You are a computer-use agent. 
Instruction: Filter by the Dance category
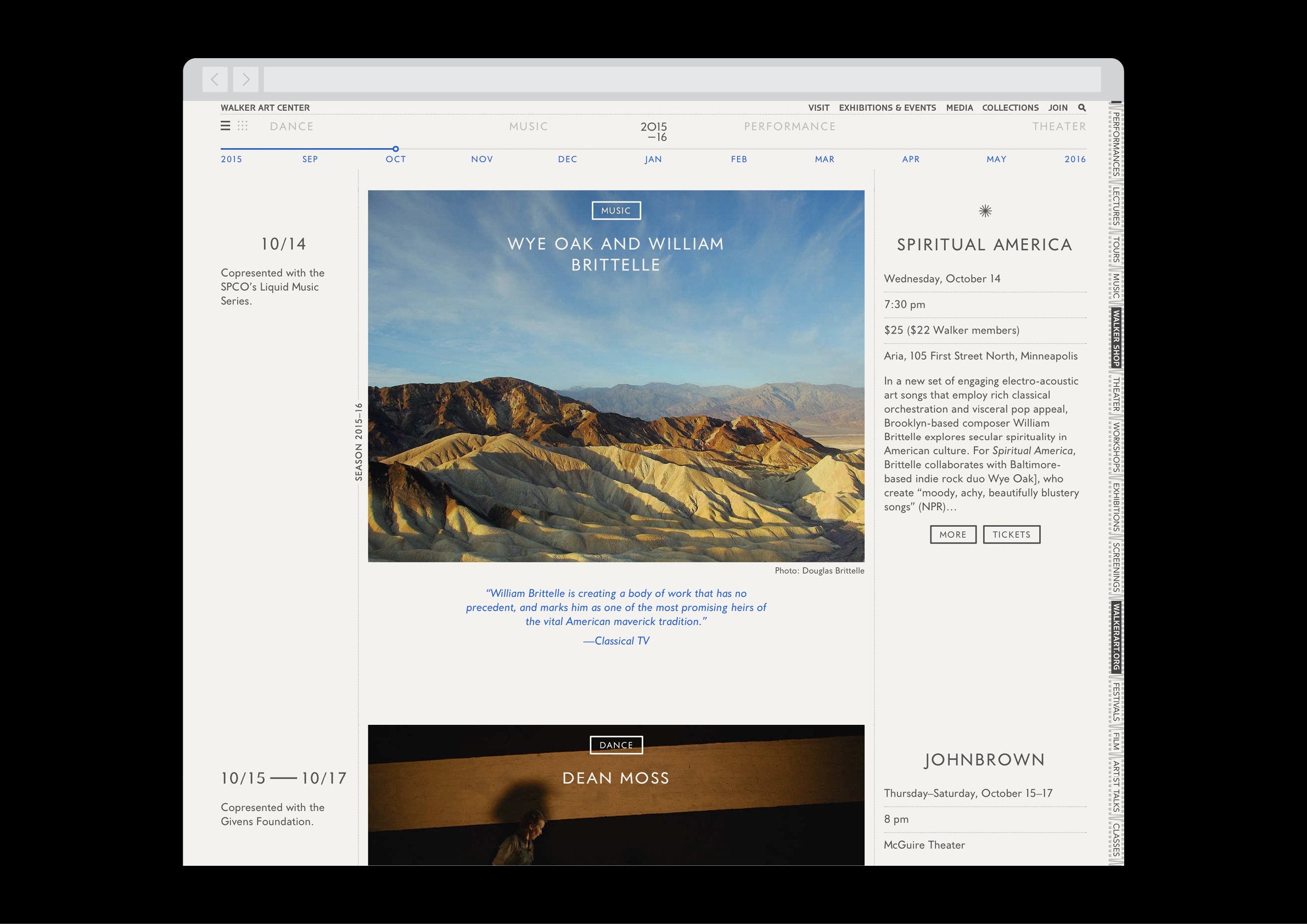click(291, 126)
